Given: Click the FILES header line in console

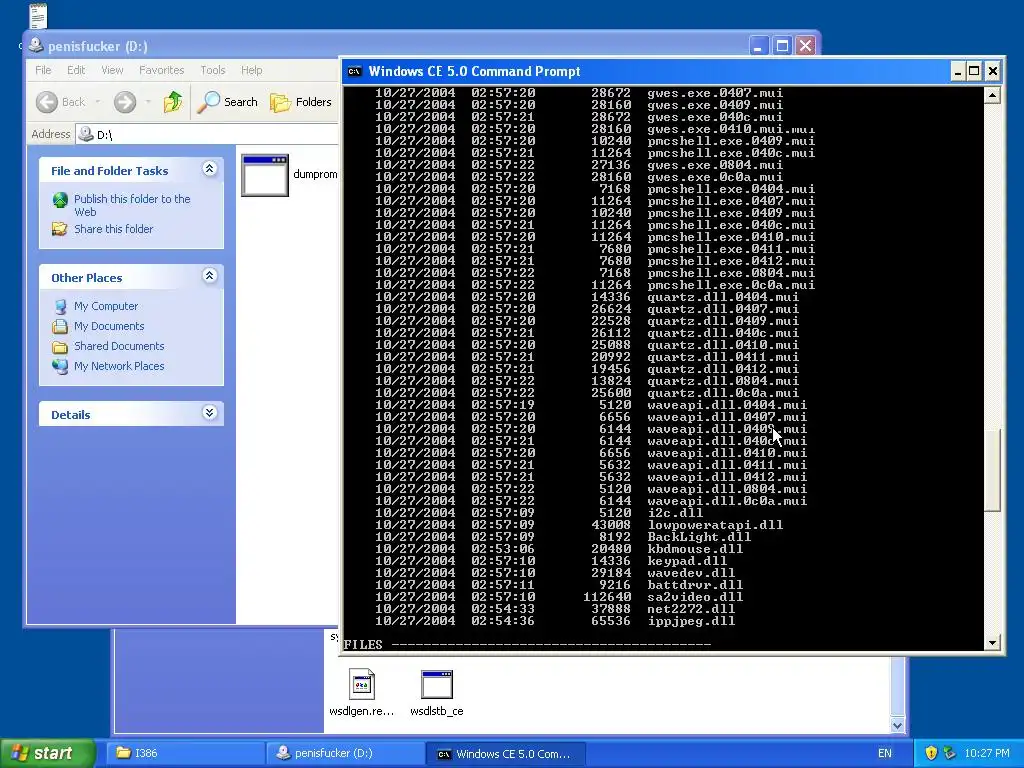Looking at the screenshot, I should click(x=527, y=645).
